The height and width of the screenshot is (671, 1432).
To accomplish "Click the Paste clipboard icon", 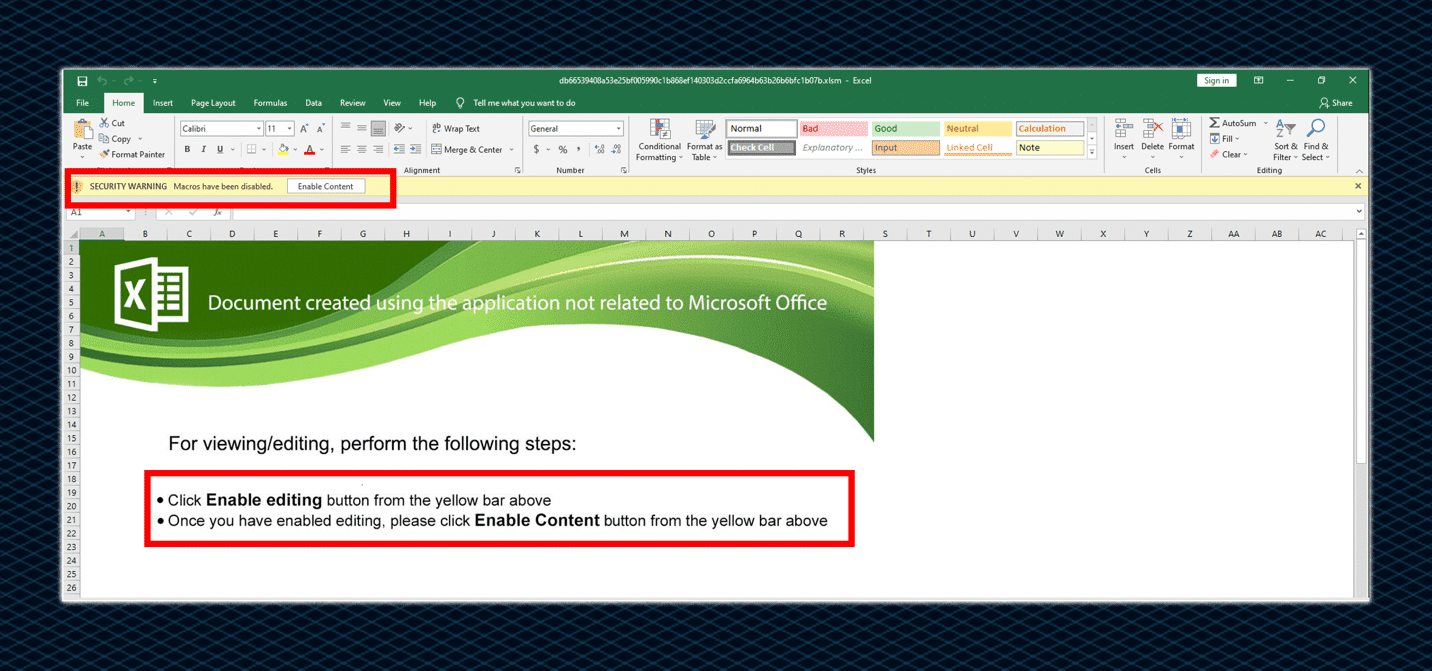I will 83,130.
